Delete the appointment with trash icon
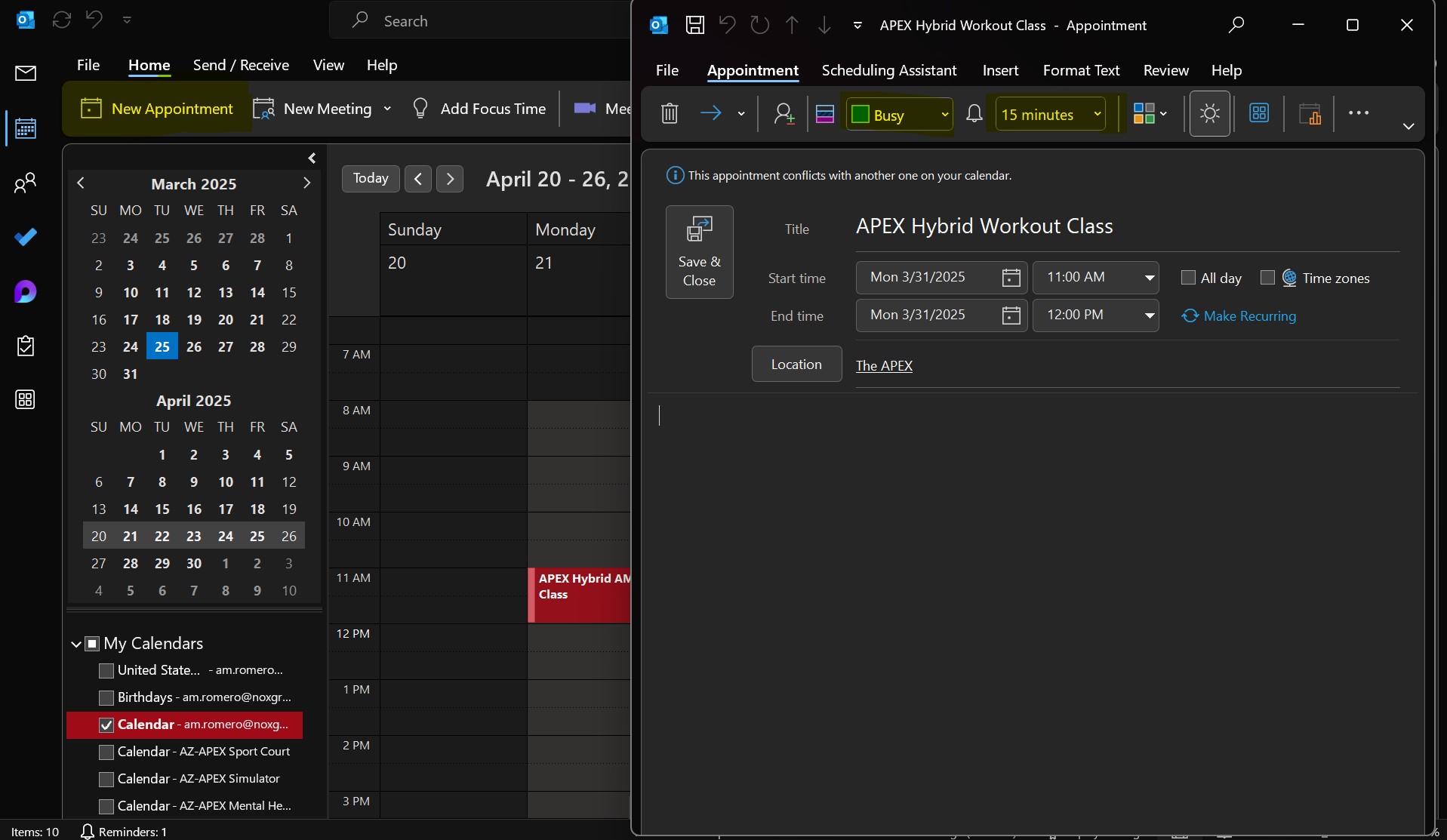Image resolution: width=1447 pixels, height=840 pixels. [670, 113]
